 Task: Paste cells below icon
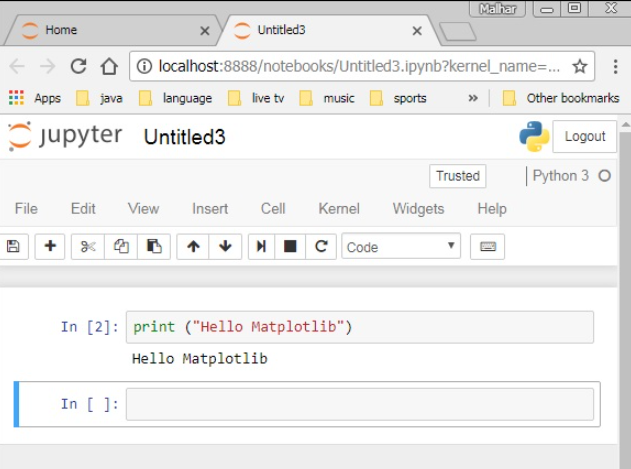[154, 246]
